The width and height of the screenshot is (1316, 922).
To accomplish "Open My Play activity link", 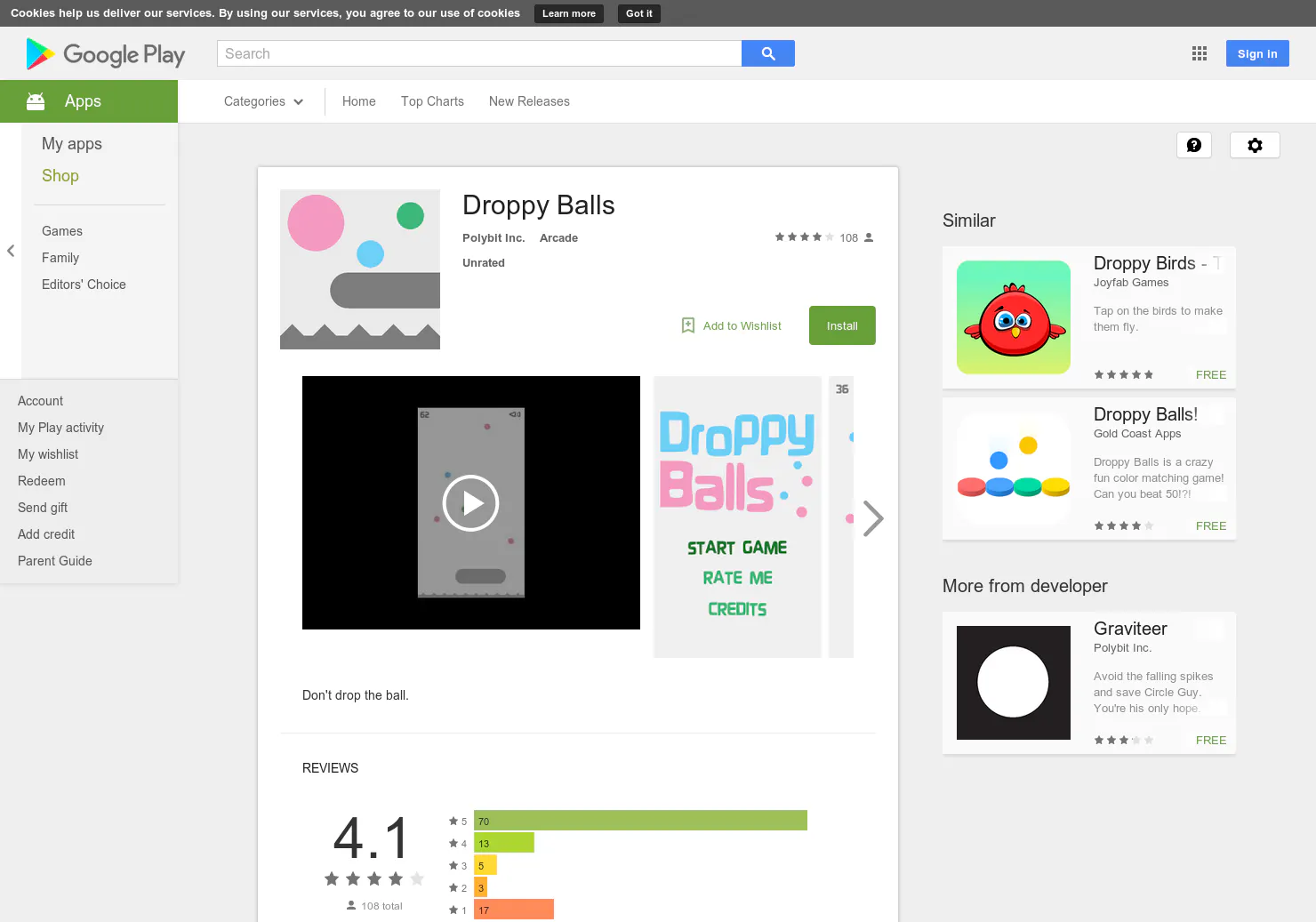I will click(x=60, y=428).
